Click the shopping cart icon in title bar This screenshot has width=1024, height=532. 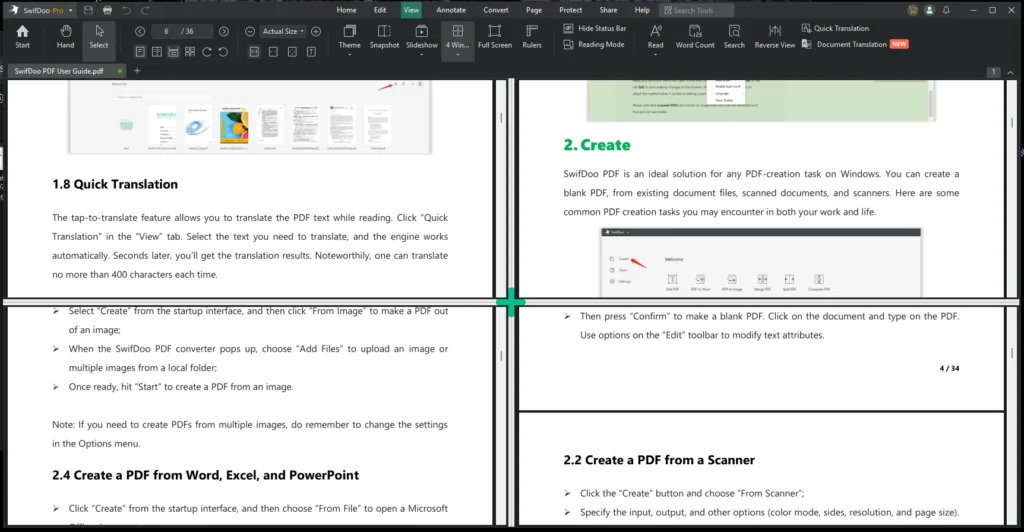[912, 10]
